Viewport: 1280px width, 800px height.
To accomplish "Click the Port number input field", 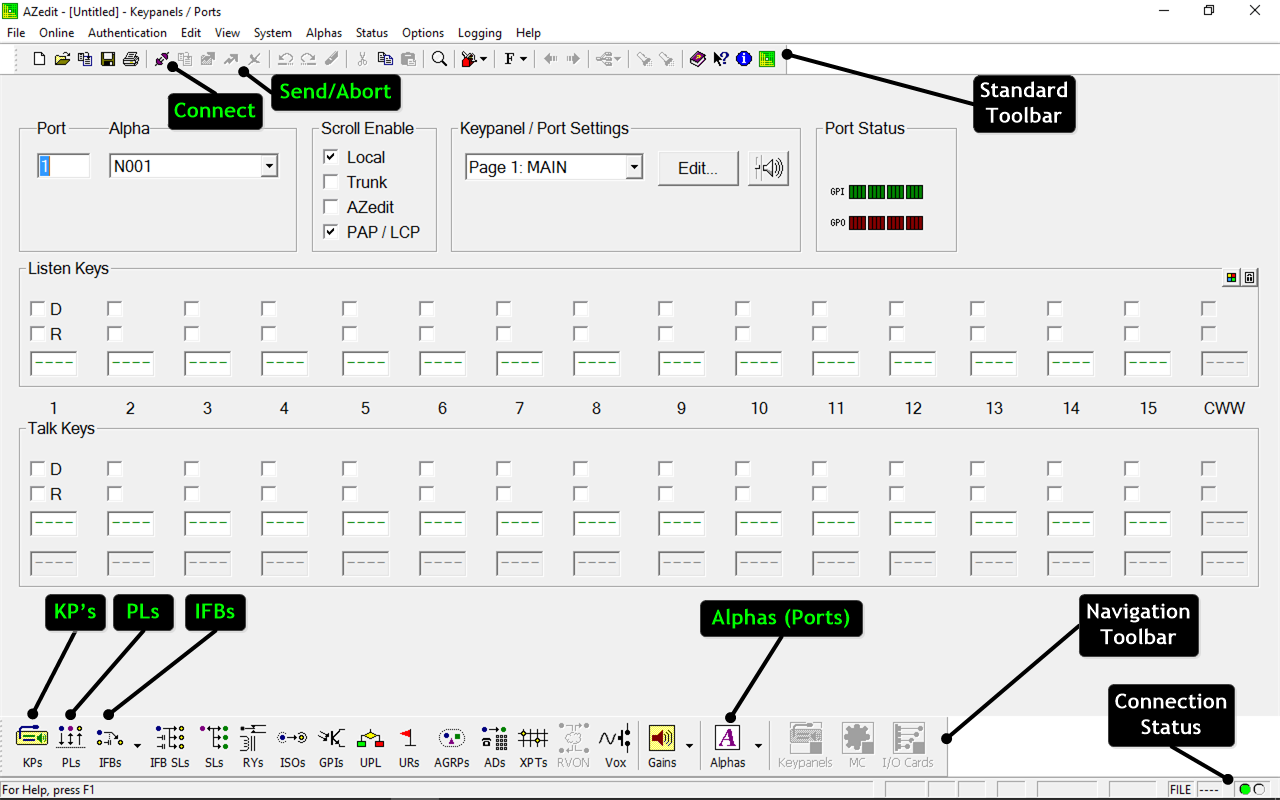I will [x=63, y=166].
